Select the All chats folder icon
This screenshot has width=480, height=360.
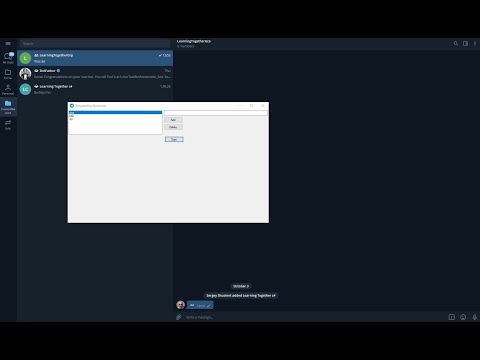coord(8,57)
